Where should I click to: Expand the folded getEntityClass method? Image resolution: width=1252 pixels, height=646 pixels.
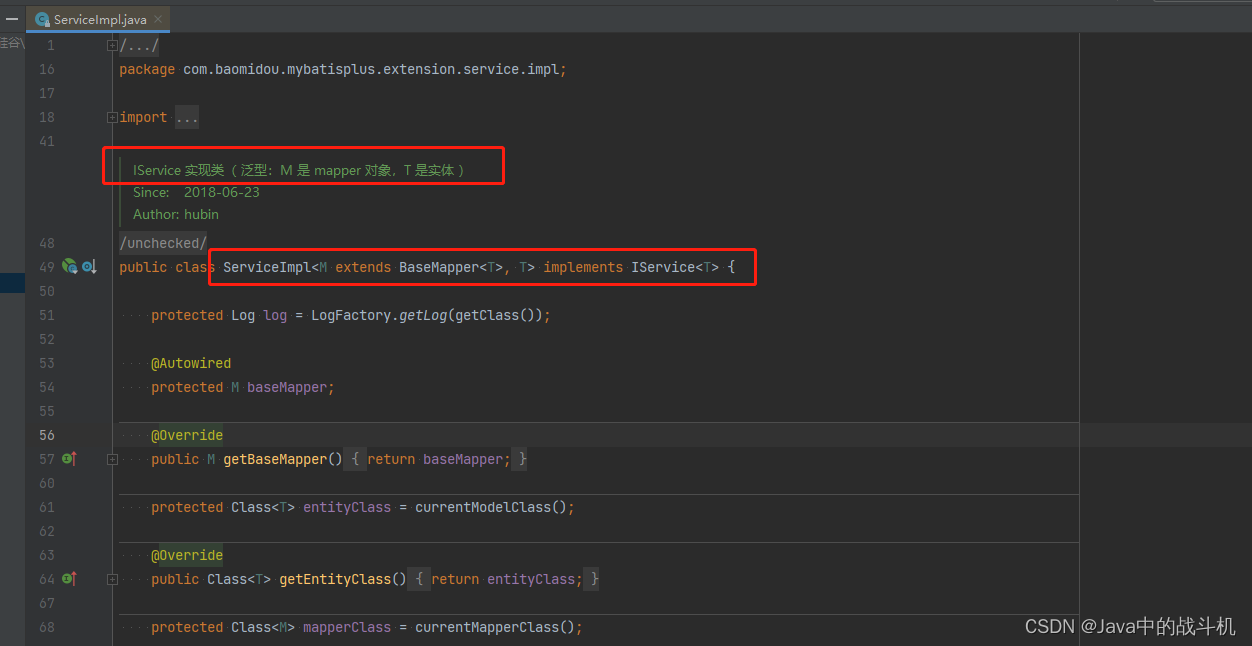click(112, 579)
